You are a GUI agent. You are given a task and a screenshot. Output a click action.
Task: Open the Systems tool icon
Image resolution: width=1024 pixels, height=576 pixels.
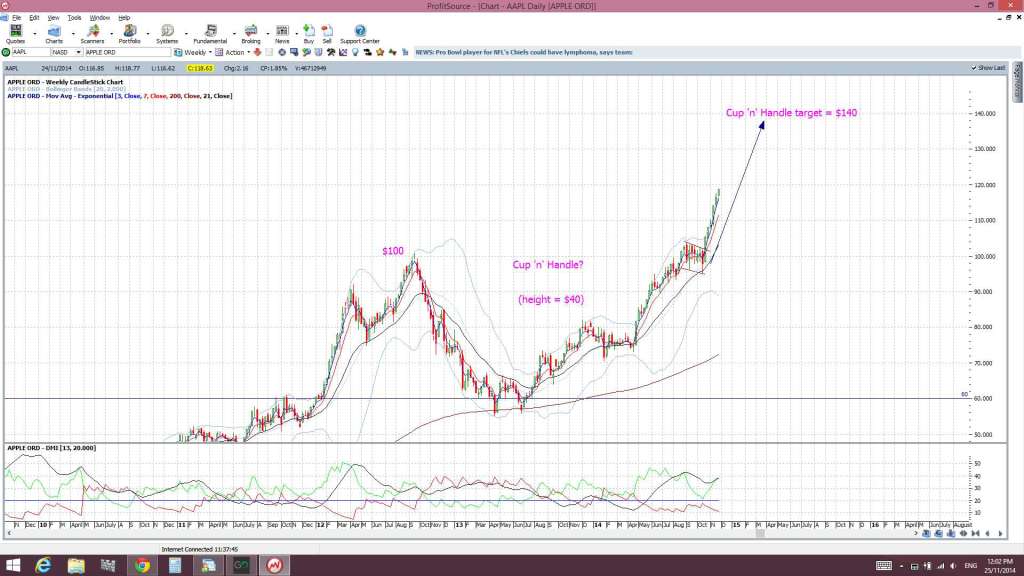167,31
